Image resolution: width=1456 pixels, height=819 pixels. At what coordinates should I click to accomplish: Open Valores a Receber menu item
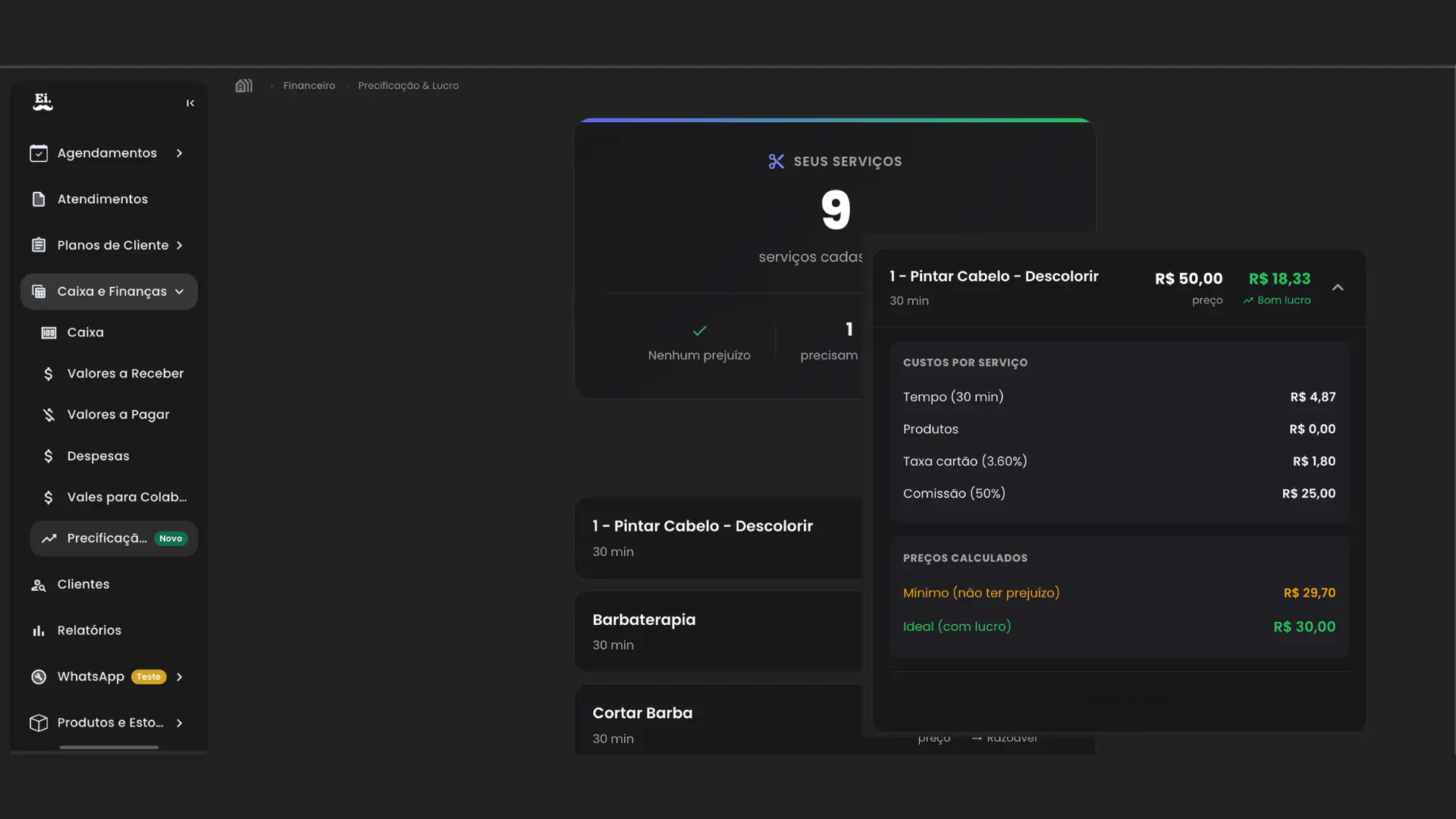[125, 374]
